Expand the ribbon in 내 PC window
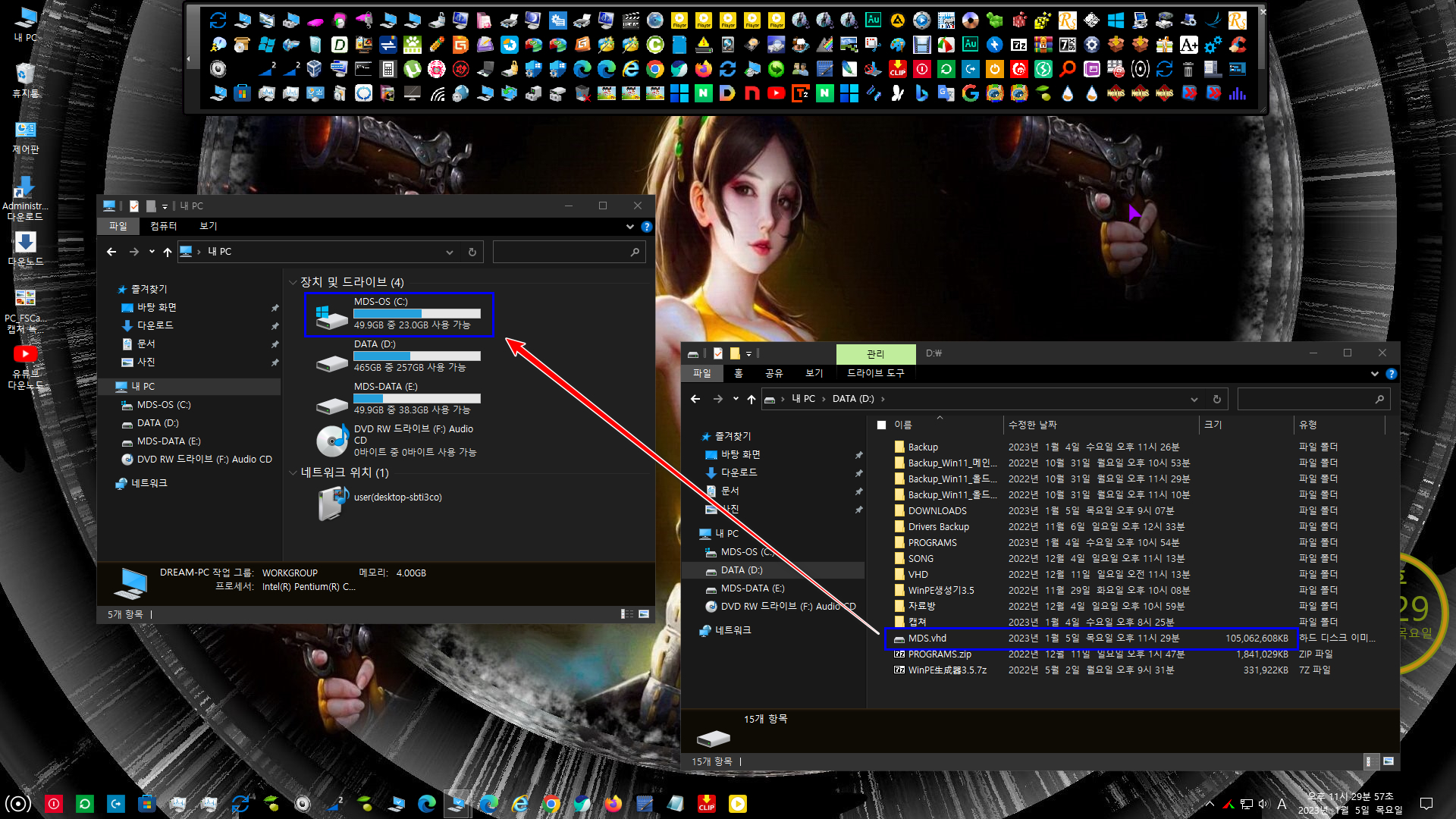The image size is (1456, 819). point(630,227)
